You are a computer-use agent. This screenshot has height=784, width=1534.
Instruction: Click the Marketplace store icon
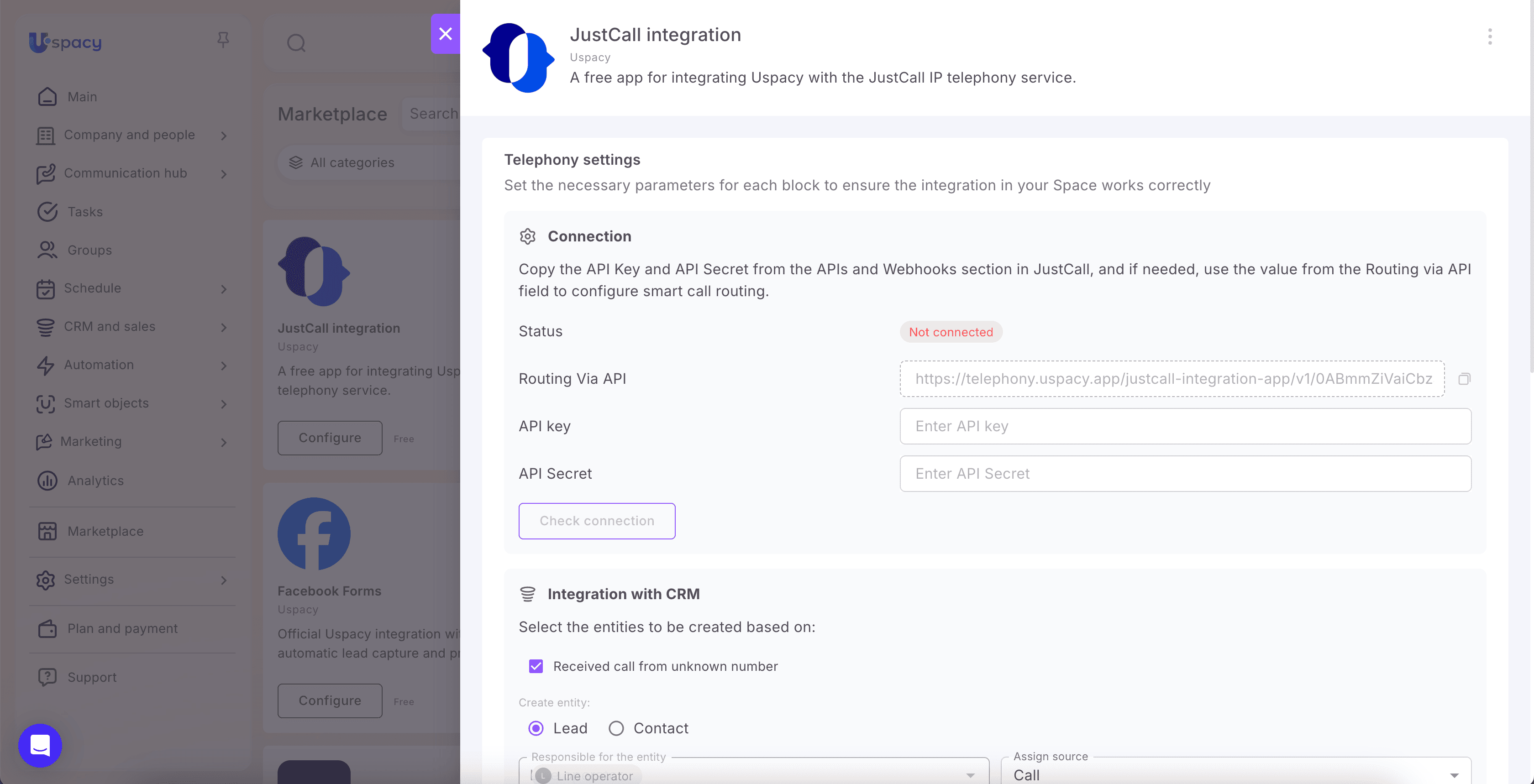(x=47, y=531)
